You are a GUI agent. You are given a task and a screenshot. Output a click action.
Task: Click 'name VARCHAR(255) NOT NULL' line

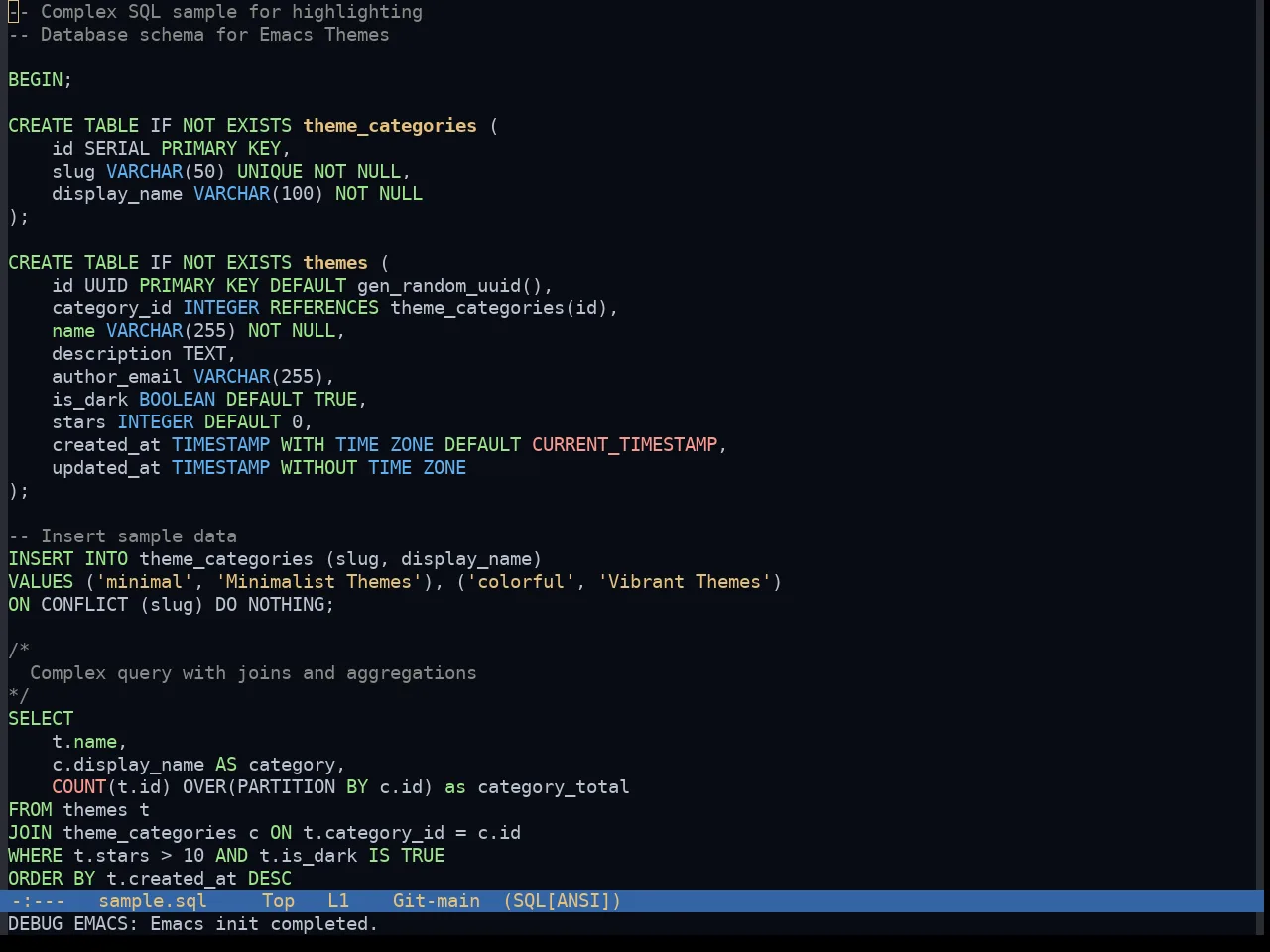[x=198, y=331]
